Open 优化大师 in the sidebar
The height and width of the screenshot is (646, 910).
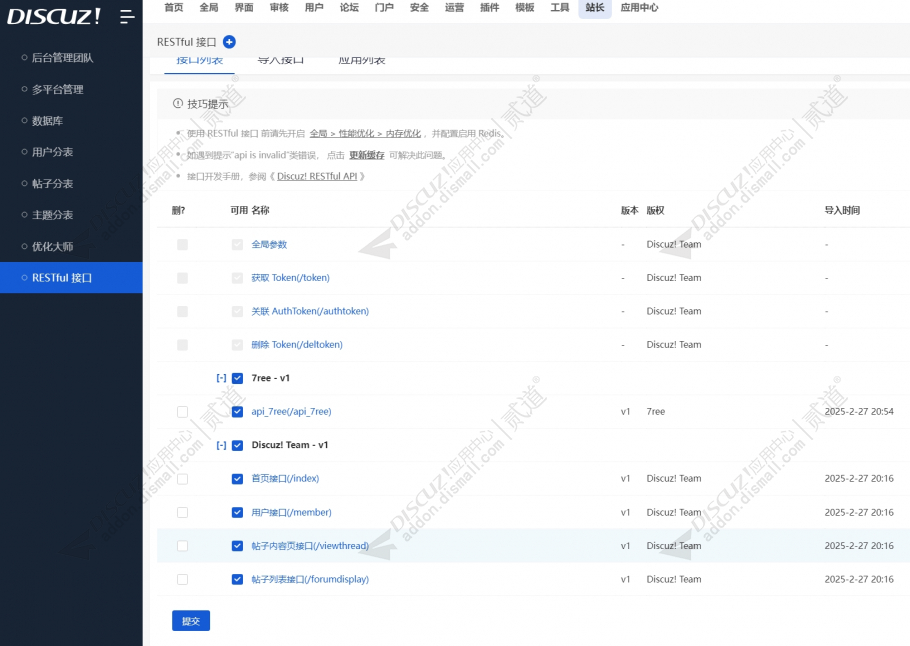click(x=52, y=246)
